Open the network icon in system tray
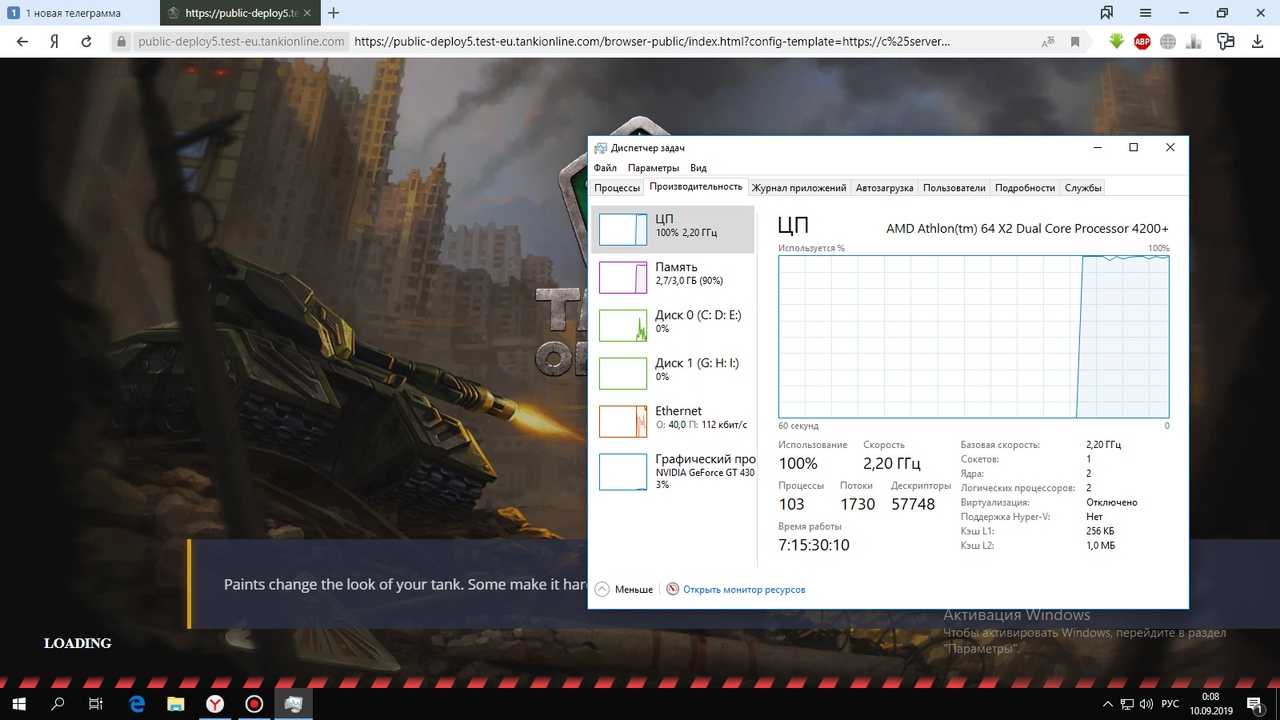The image size is (1280, 720). tap(1127, 704)
